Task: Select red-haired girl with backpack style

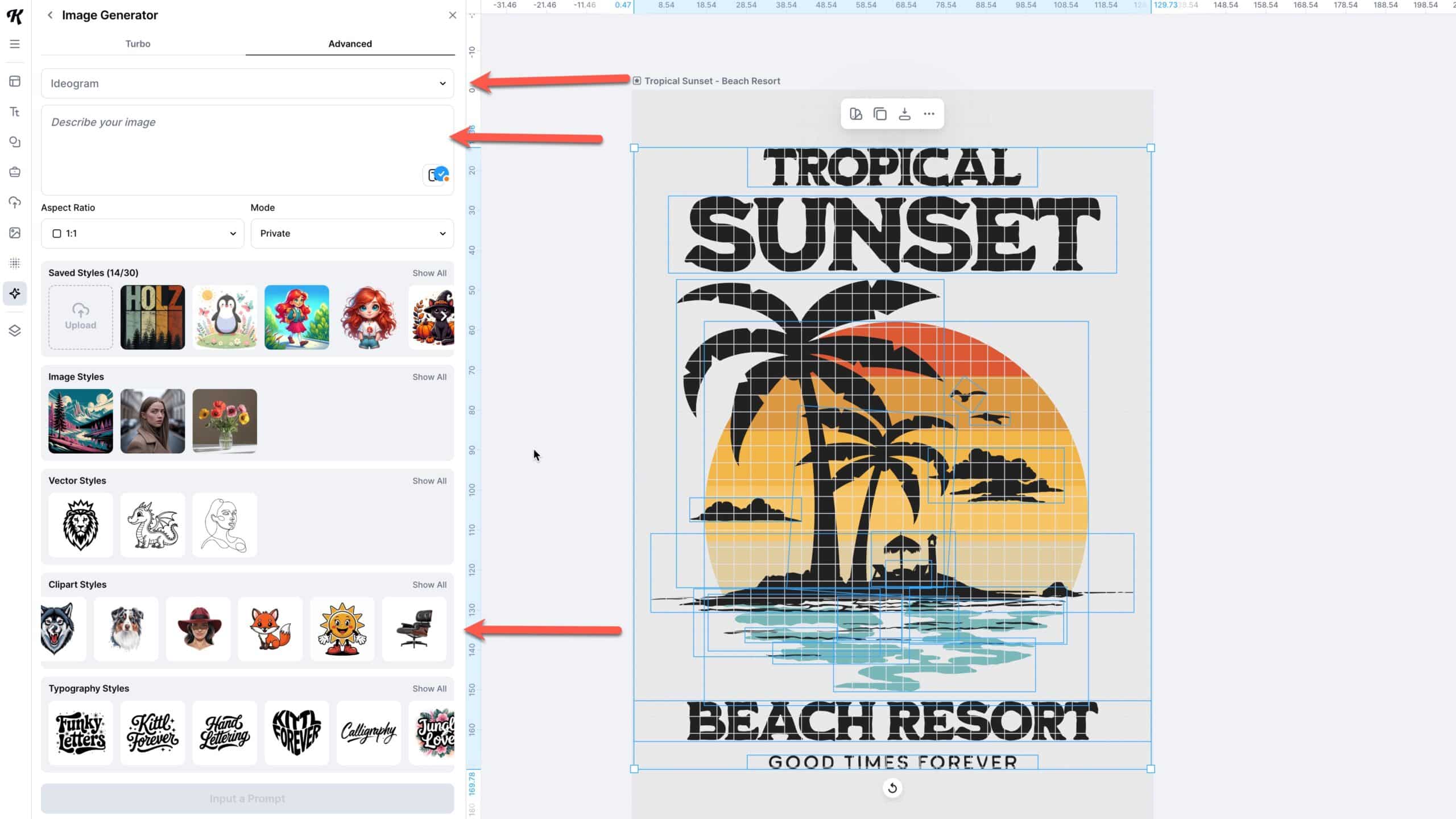Action: tap(297, 317)
